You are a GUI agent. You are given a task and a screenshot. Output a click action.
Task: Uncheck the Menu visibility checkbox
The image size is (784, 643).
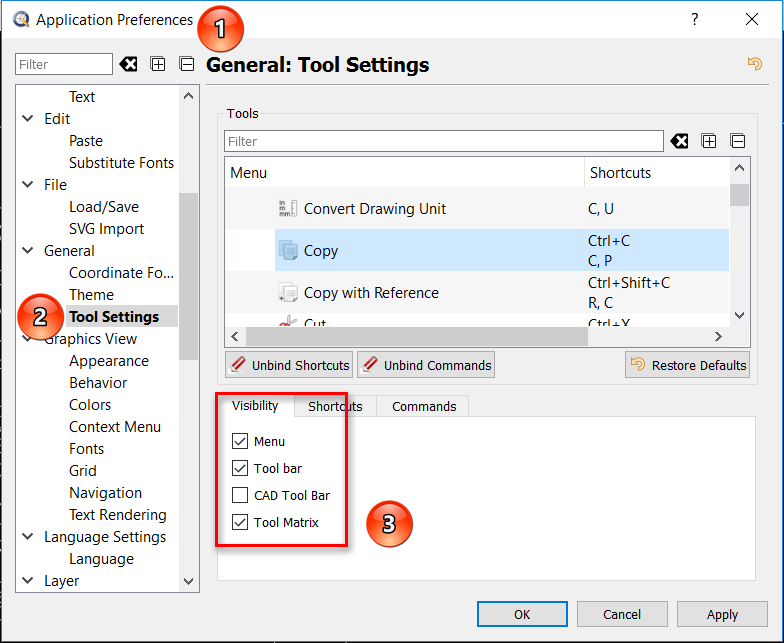click(x=240, y=441)
